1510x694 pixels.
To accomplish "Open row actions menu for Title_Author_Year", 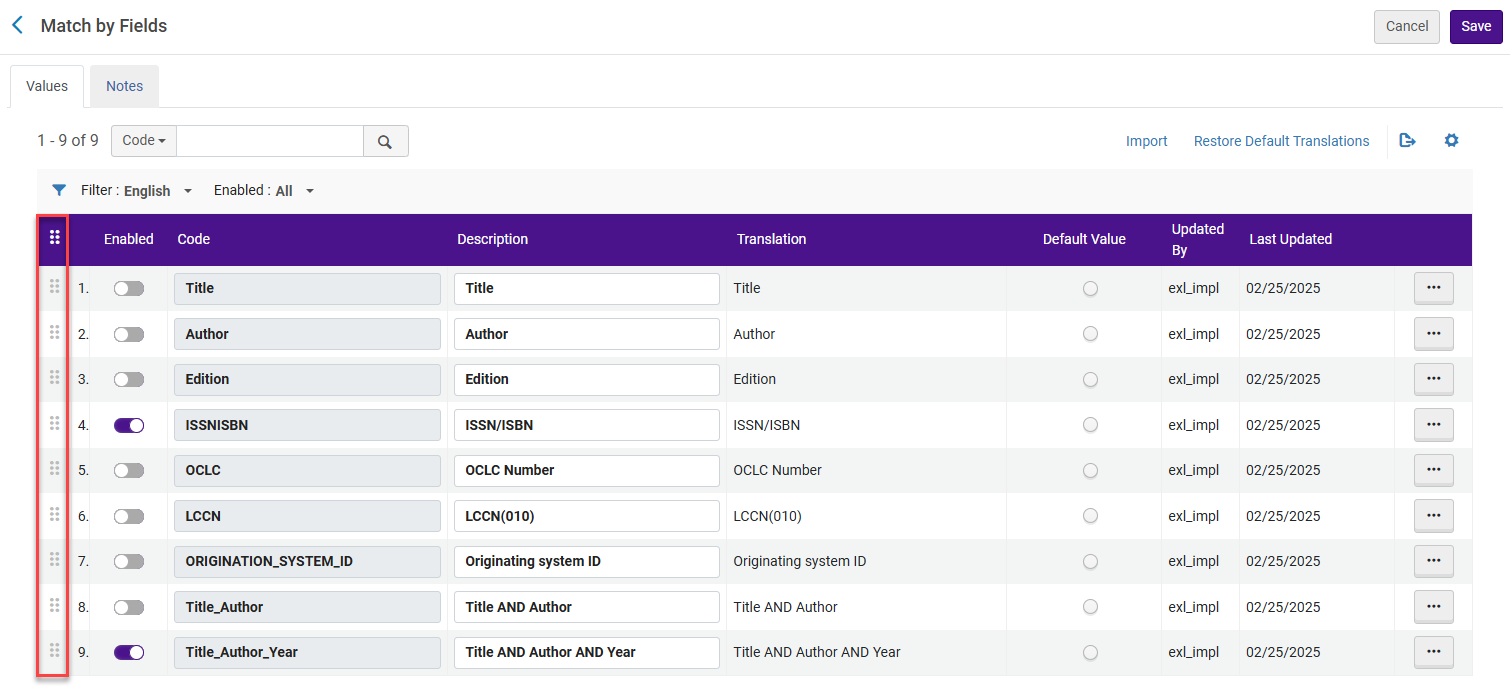I will tap(1433, 652).
